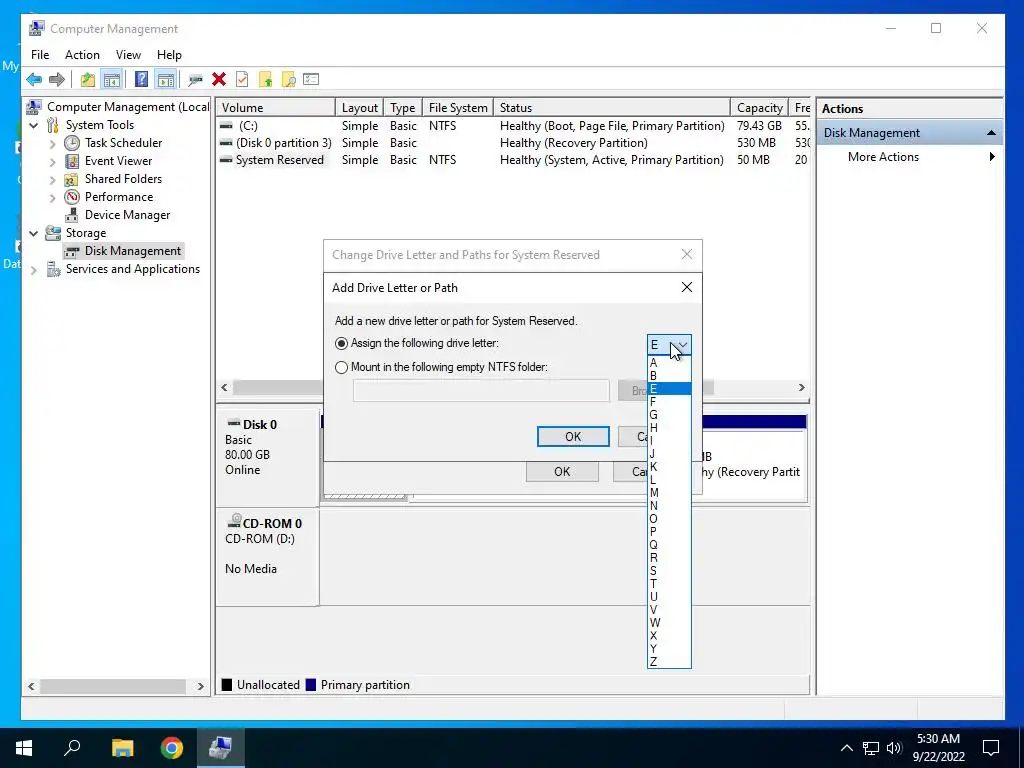Toggle Show/Hide Console Tree toolbar icon

pos(112,80)
